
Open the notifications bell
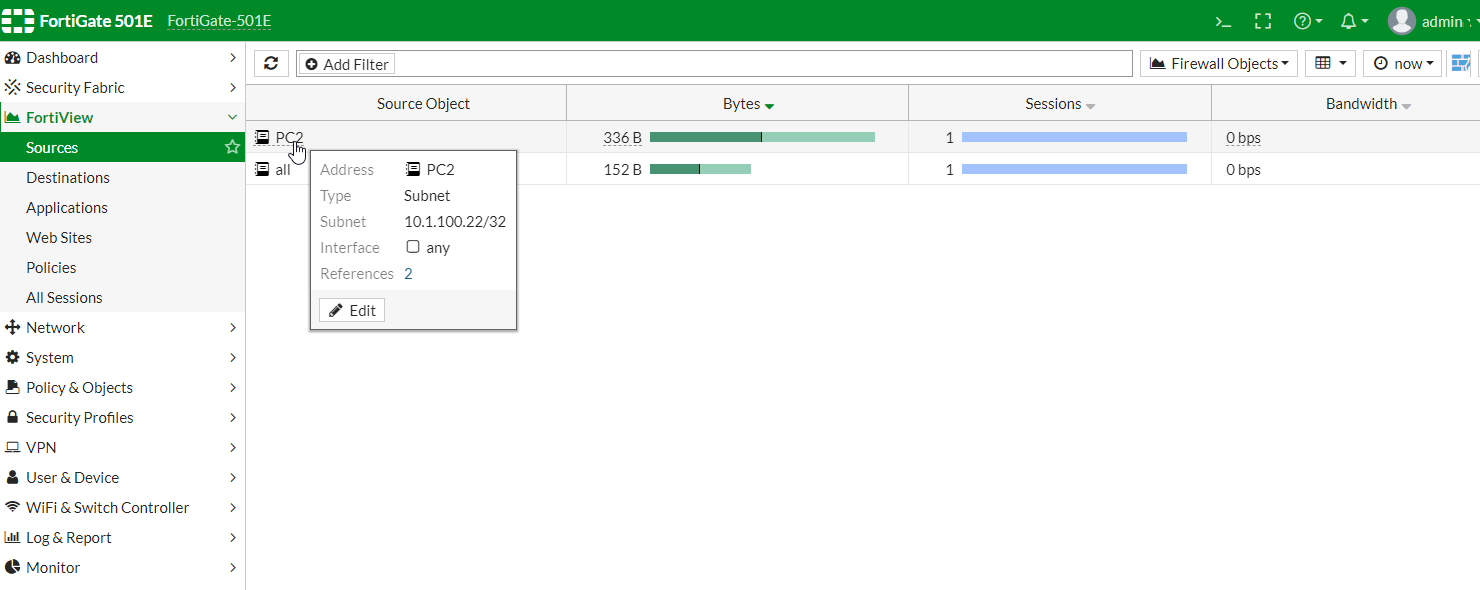point(1354,21)
